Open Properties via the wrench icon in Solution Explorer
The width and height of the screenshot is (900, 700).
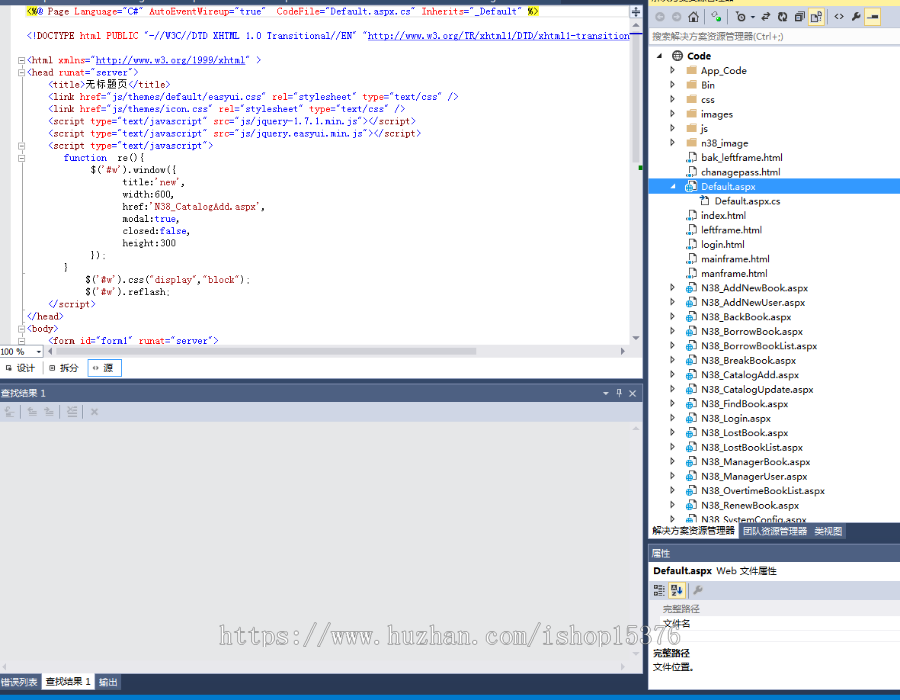[x=856, y=17]
